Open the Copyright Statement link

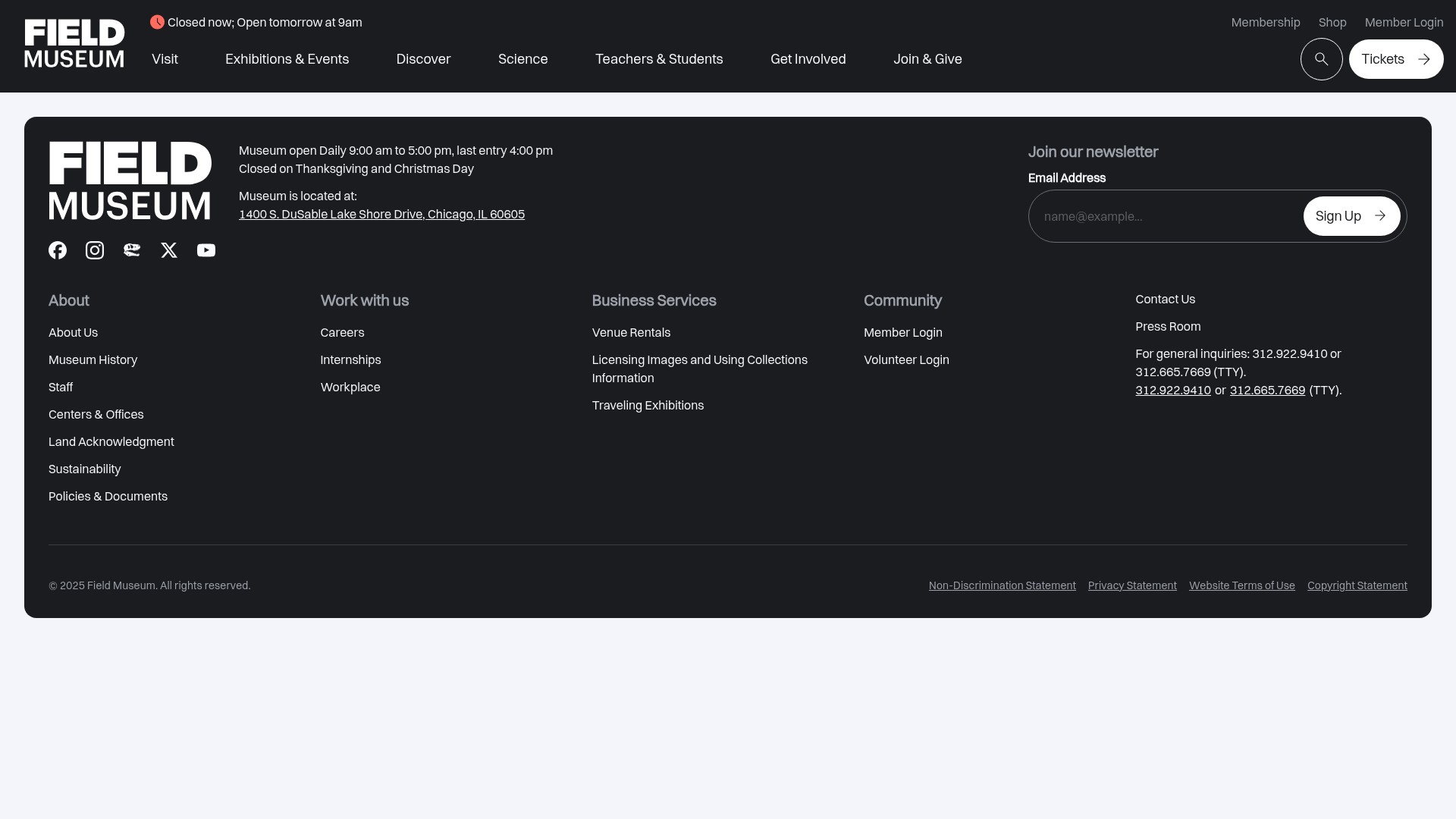[1357, 585]
